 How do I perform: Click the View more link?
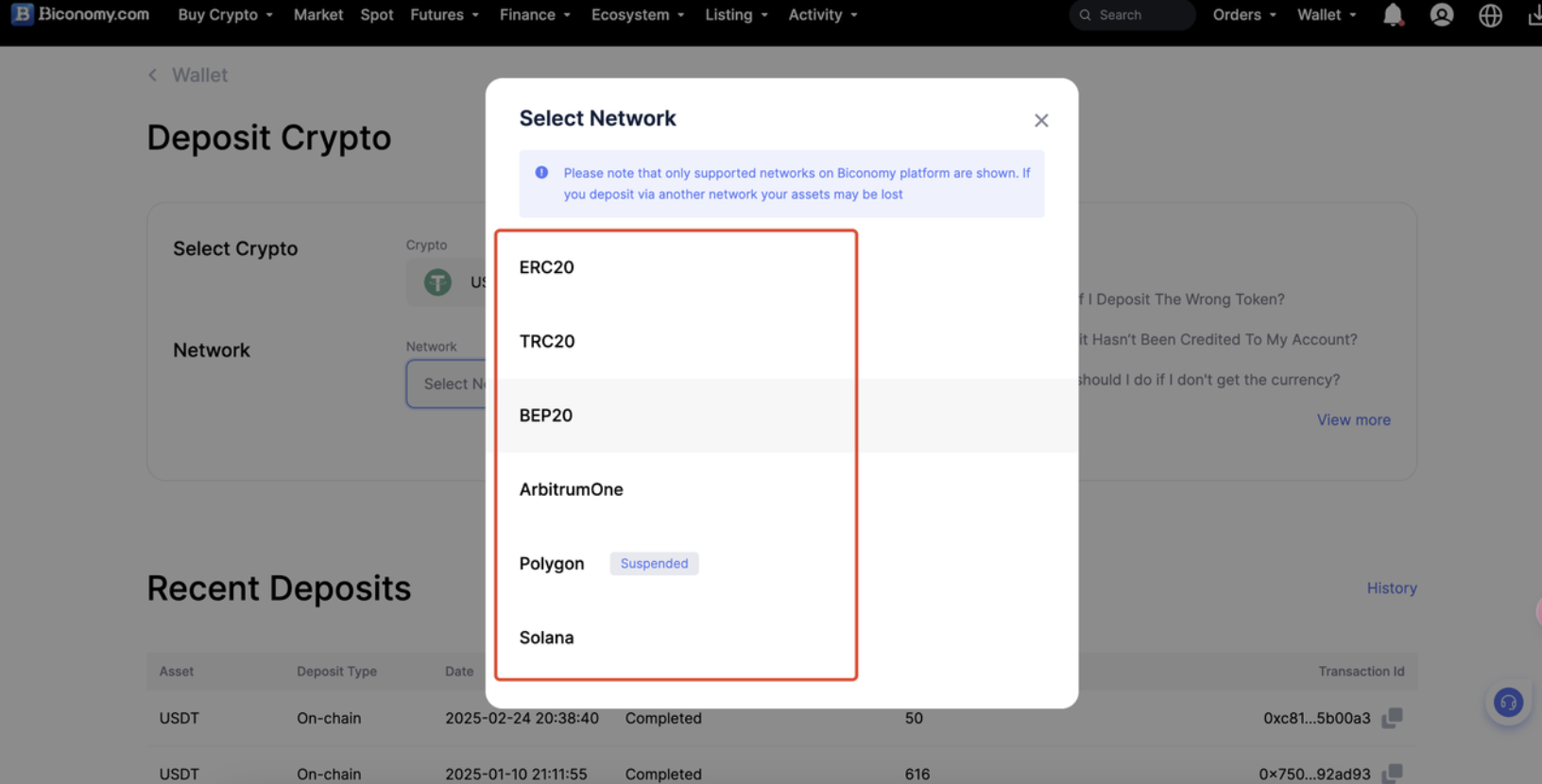(1353, 420)
